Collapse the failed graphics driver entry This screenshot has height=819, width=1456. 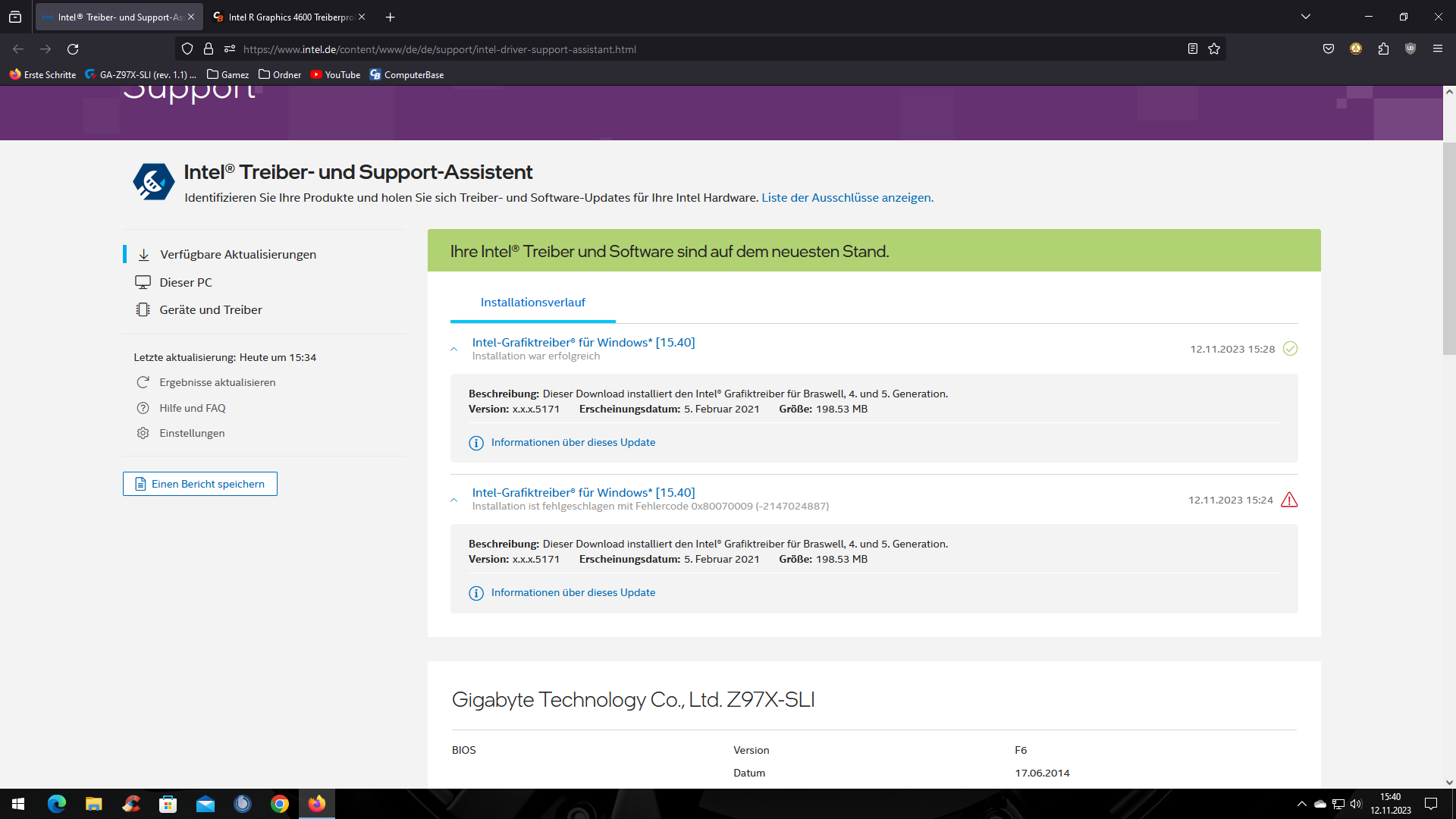tap(454, 500)
